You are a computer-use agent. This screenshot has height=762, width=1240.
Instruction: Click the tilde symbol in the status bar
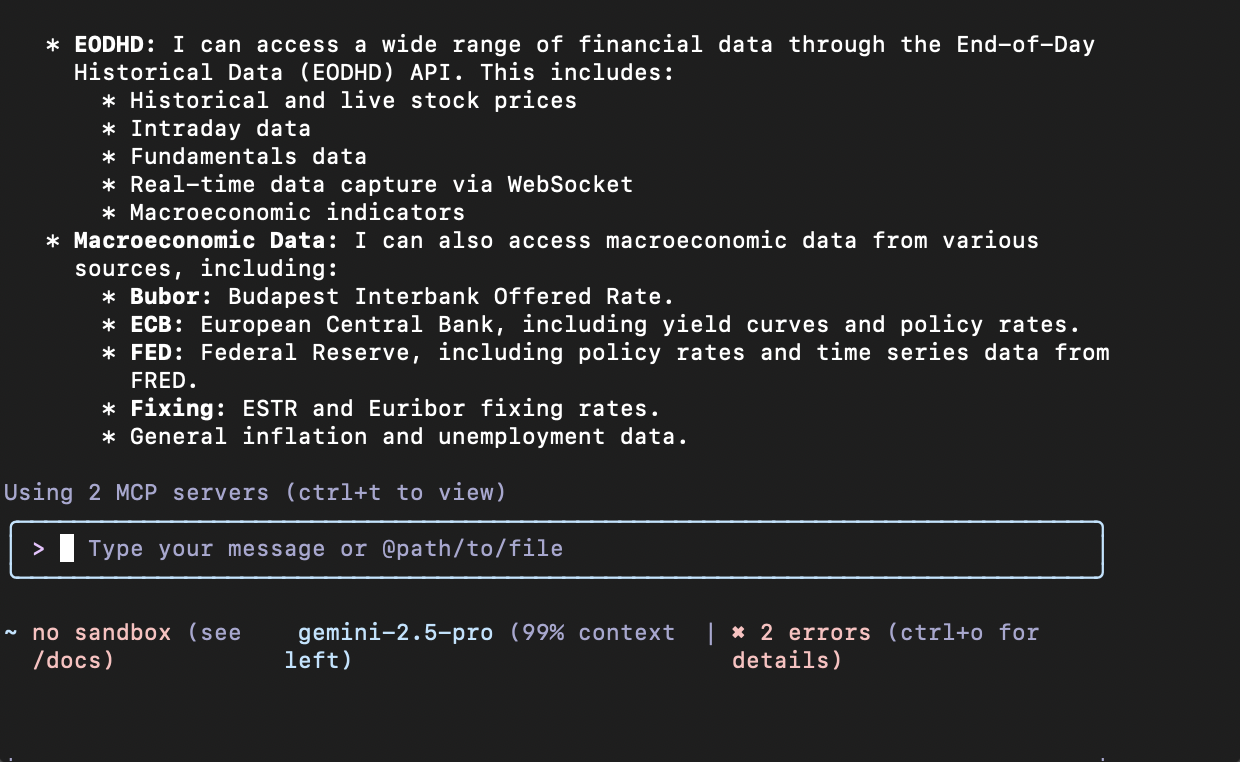[9, 632]
